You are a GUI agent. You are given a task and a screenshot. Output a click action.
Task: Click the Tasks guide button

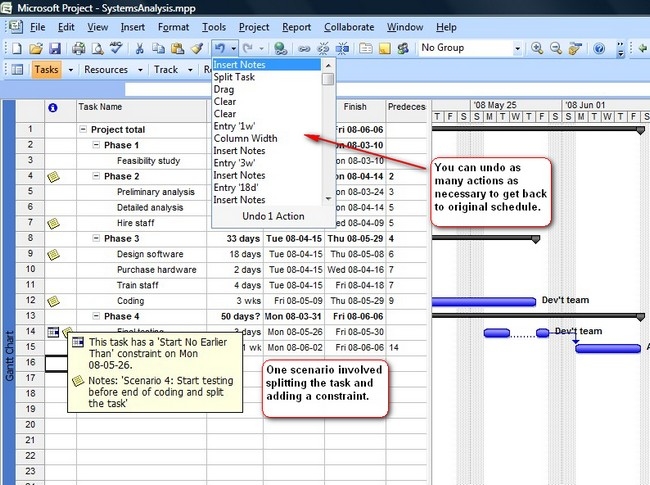click(x=46, y=70)
